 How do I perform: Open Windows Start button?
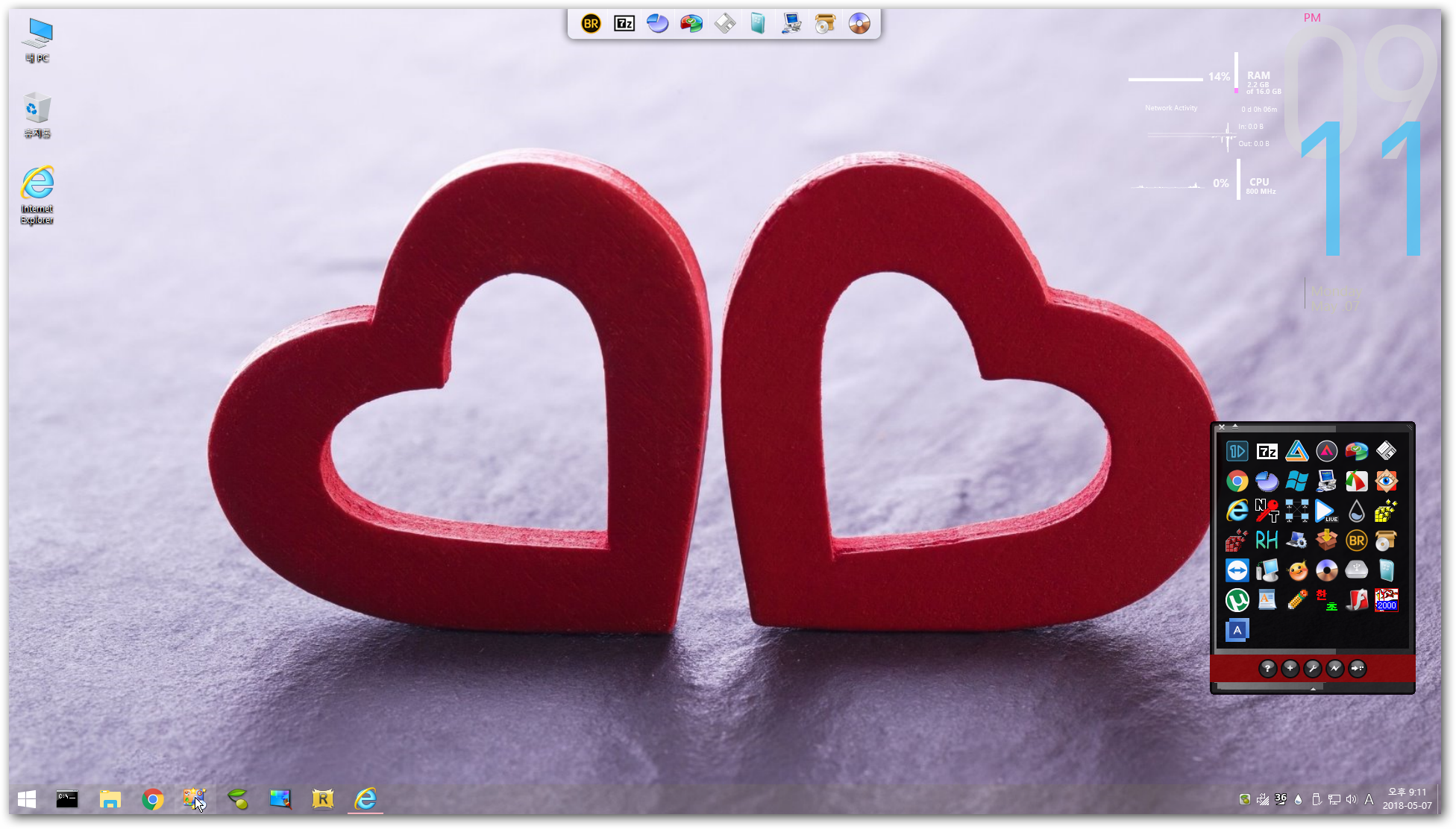coord(27,799)
